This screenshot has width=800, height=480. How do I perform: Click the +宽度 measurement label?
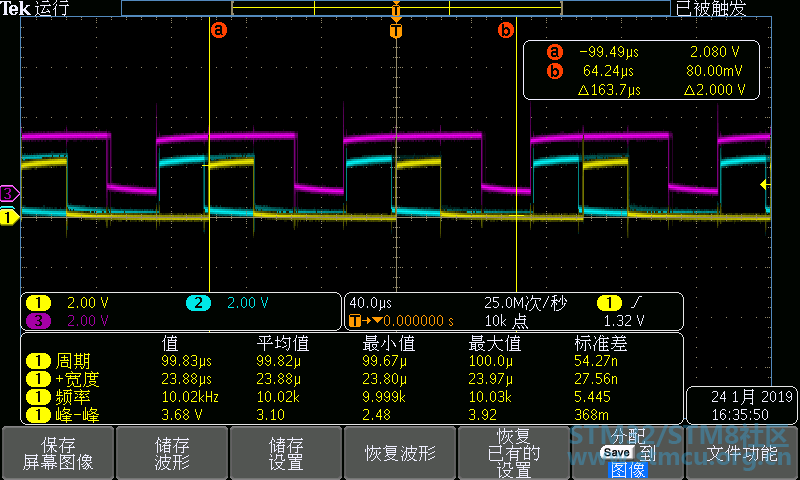[77, 379]
